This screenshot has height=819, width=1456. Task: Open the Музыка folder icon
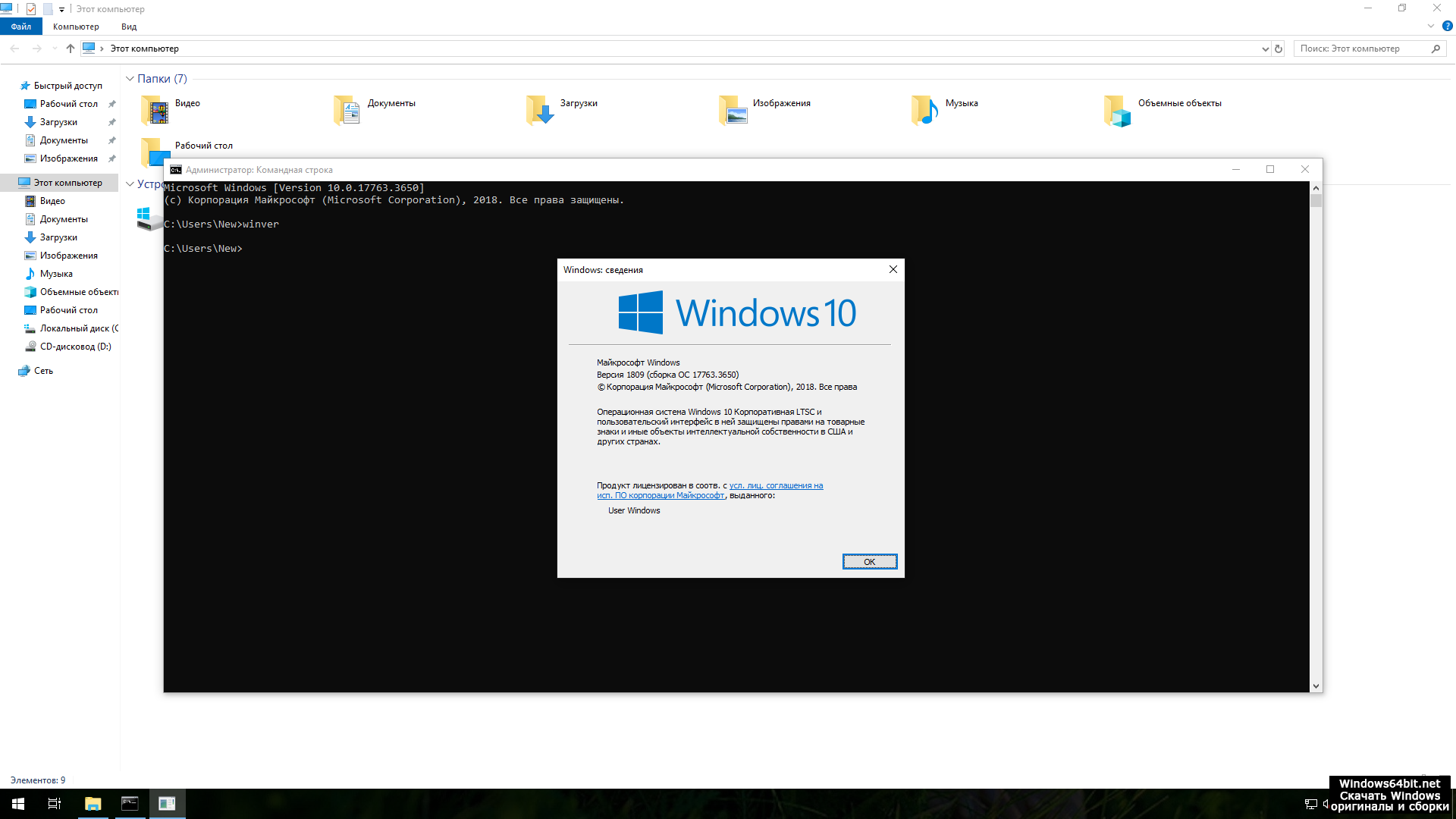click(x=925, y=111)
